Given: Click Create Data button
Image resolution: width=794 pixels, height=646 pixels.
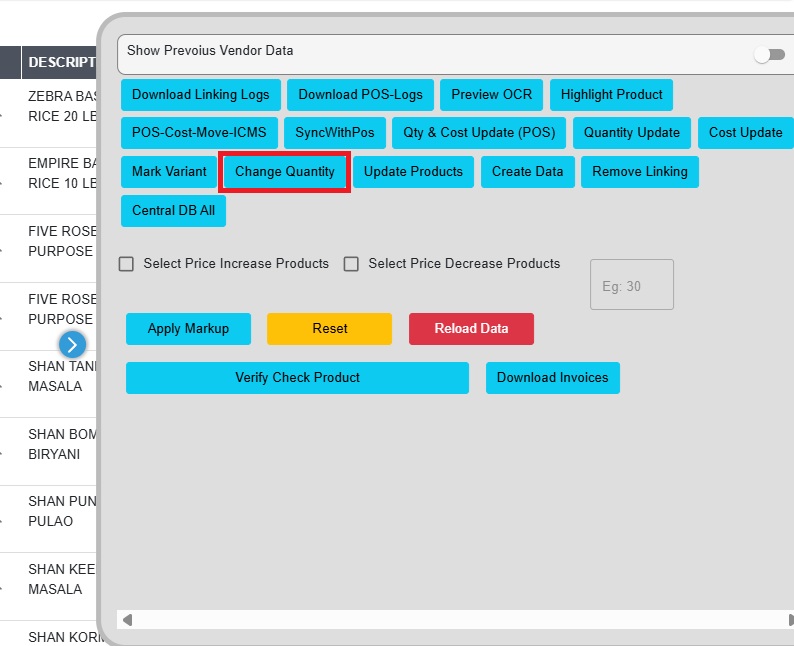Looking at the screenshot, I should pyautogui.click(x=528, y=172).
